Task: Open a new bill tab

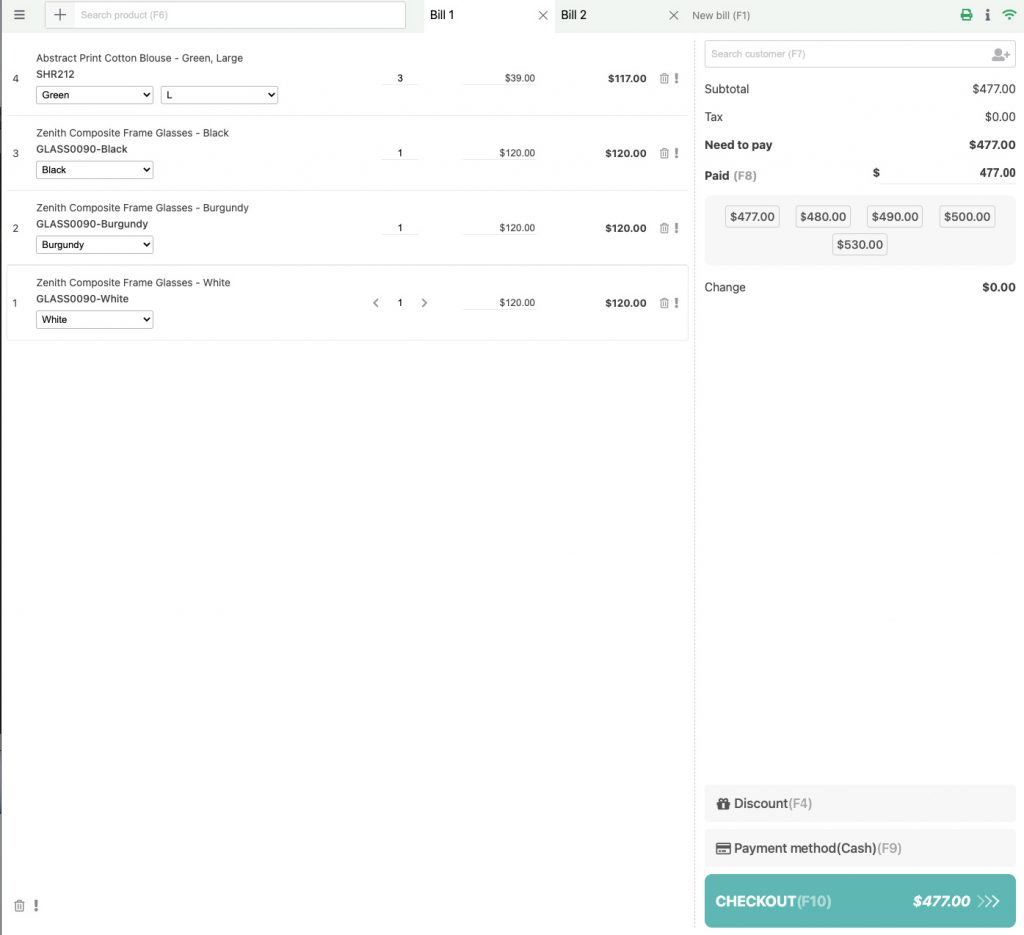Action: click(722, 15)
